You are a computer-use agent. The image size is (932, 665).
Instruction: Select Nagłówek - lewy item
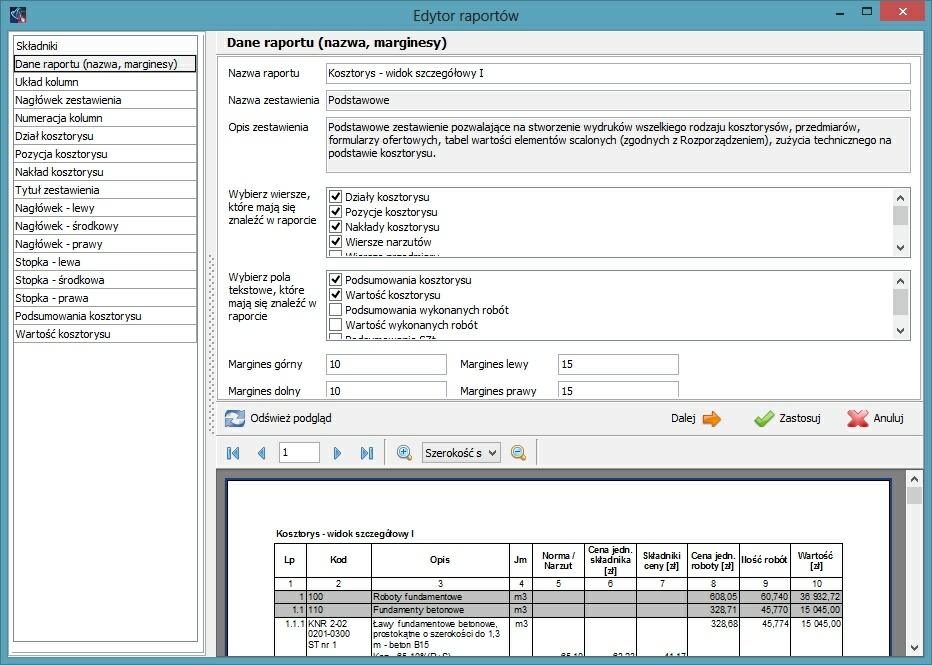click(105, 208)
